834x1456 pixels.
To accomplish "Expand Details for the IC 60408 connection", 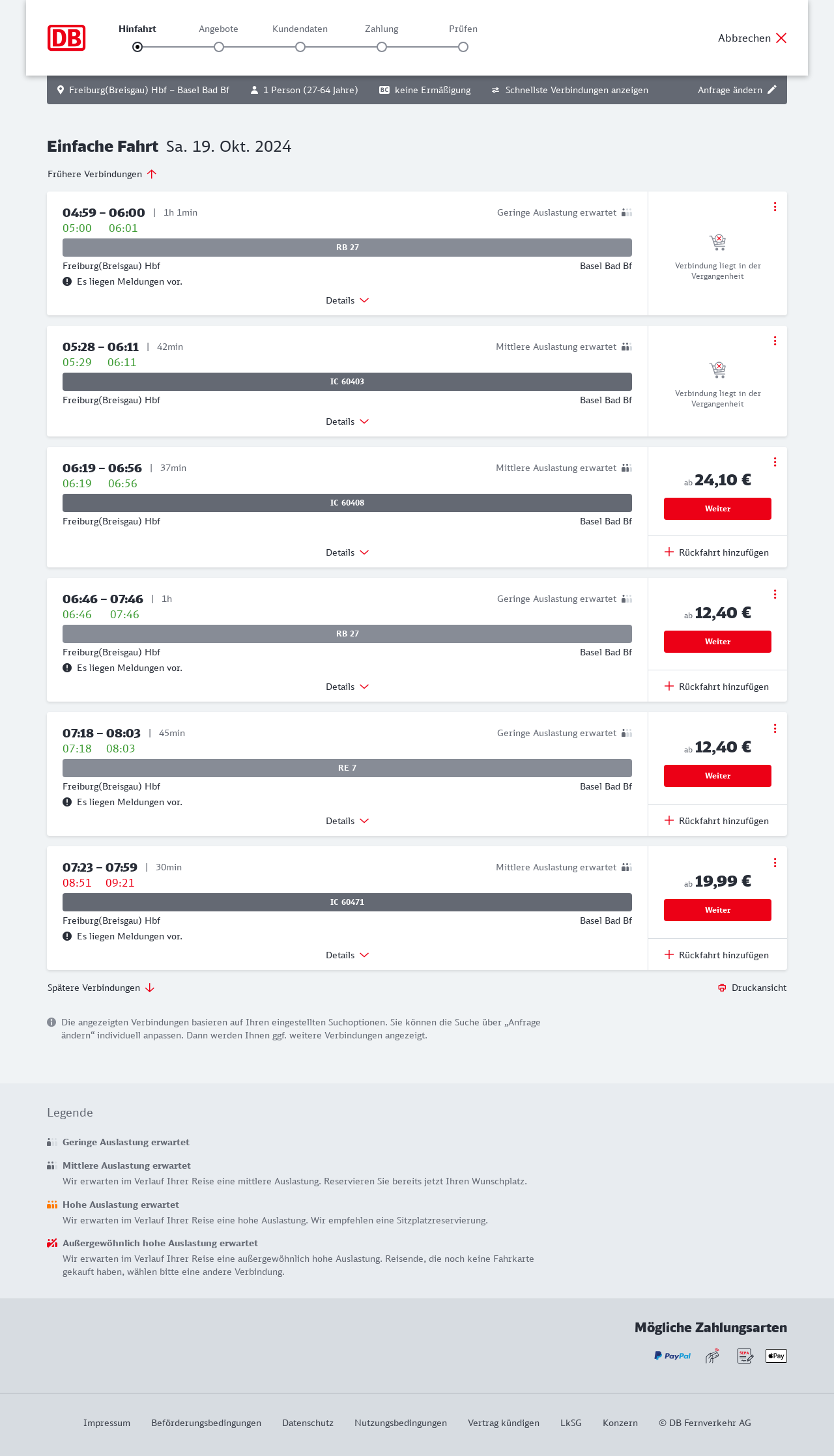I will pyautogui.click(x=347, y=552).
